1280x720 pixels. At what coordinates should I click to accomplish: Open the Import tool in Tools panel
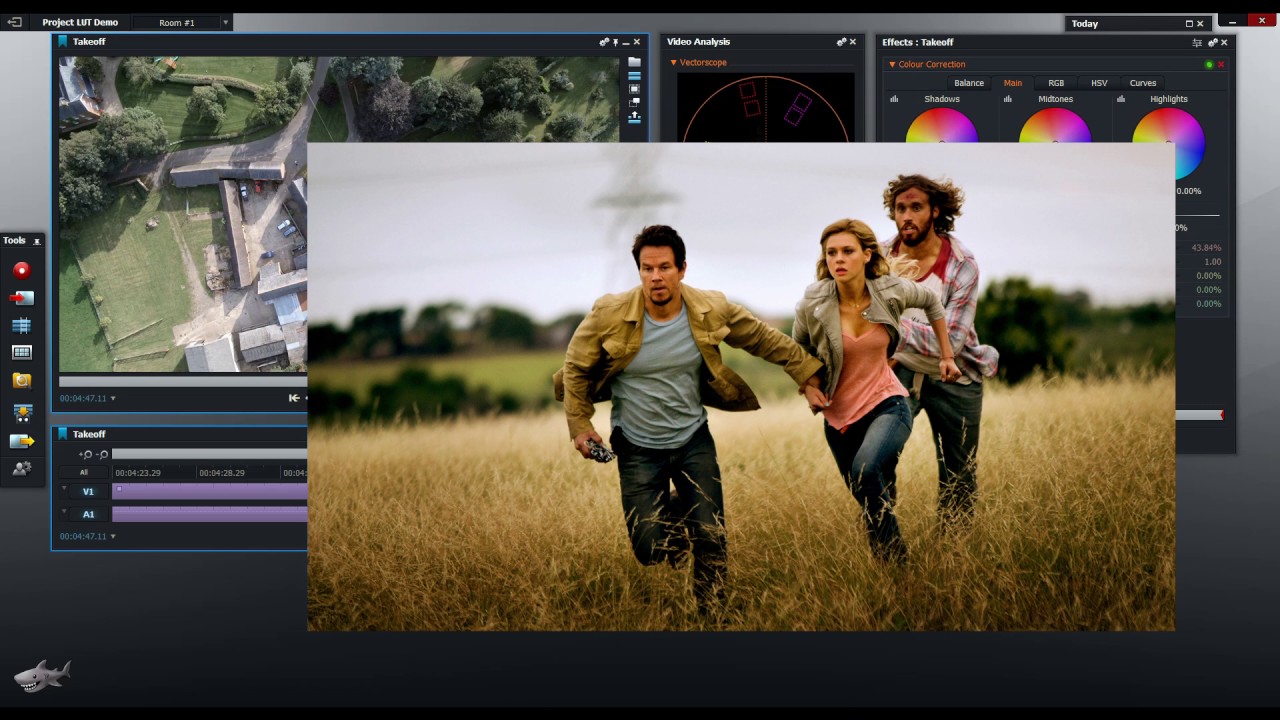click(x=21, y=297)
